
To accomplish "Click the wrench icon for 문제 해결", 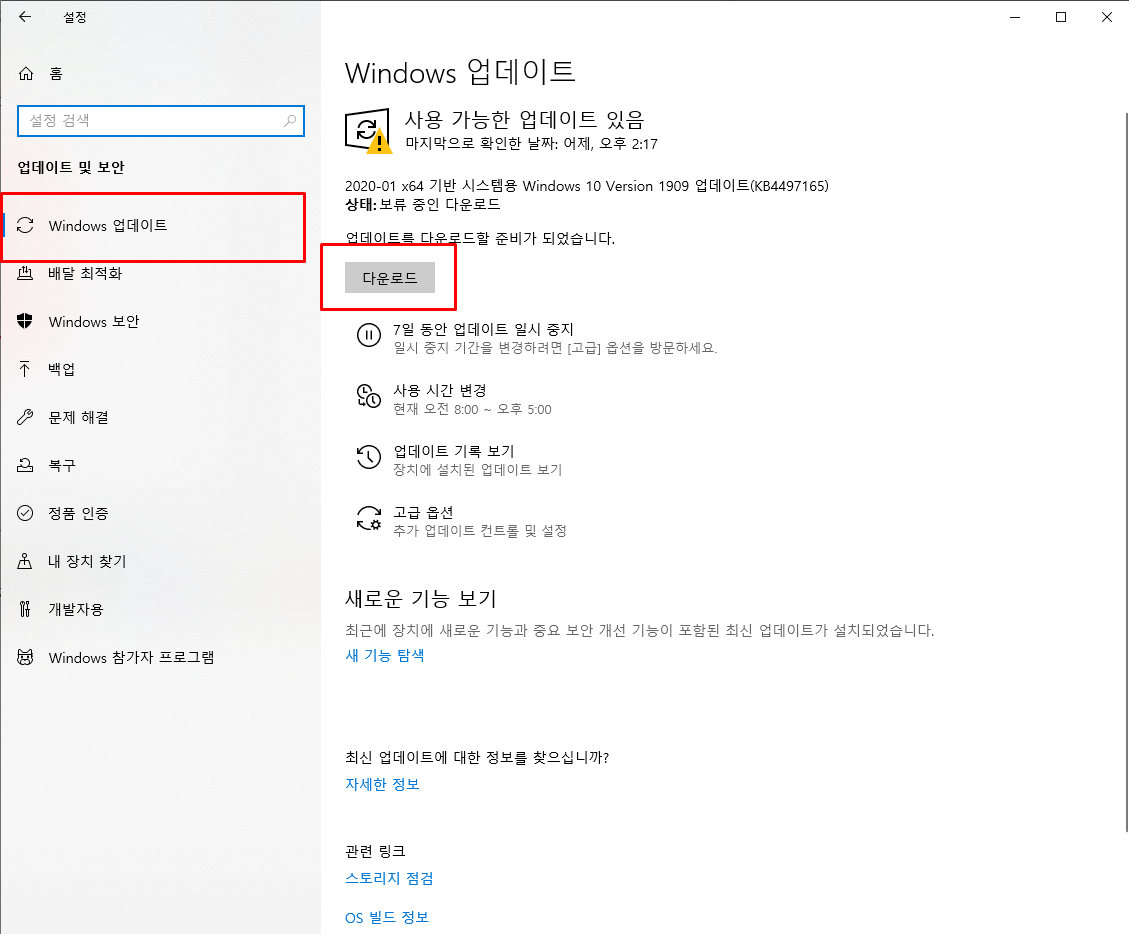I will click(25, 417).
